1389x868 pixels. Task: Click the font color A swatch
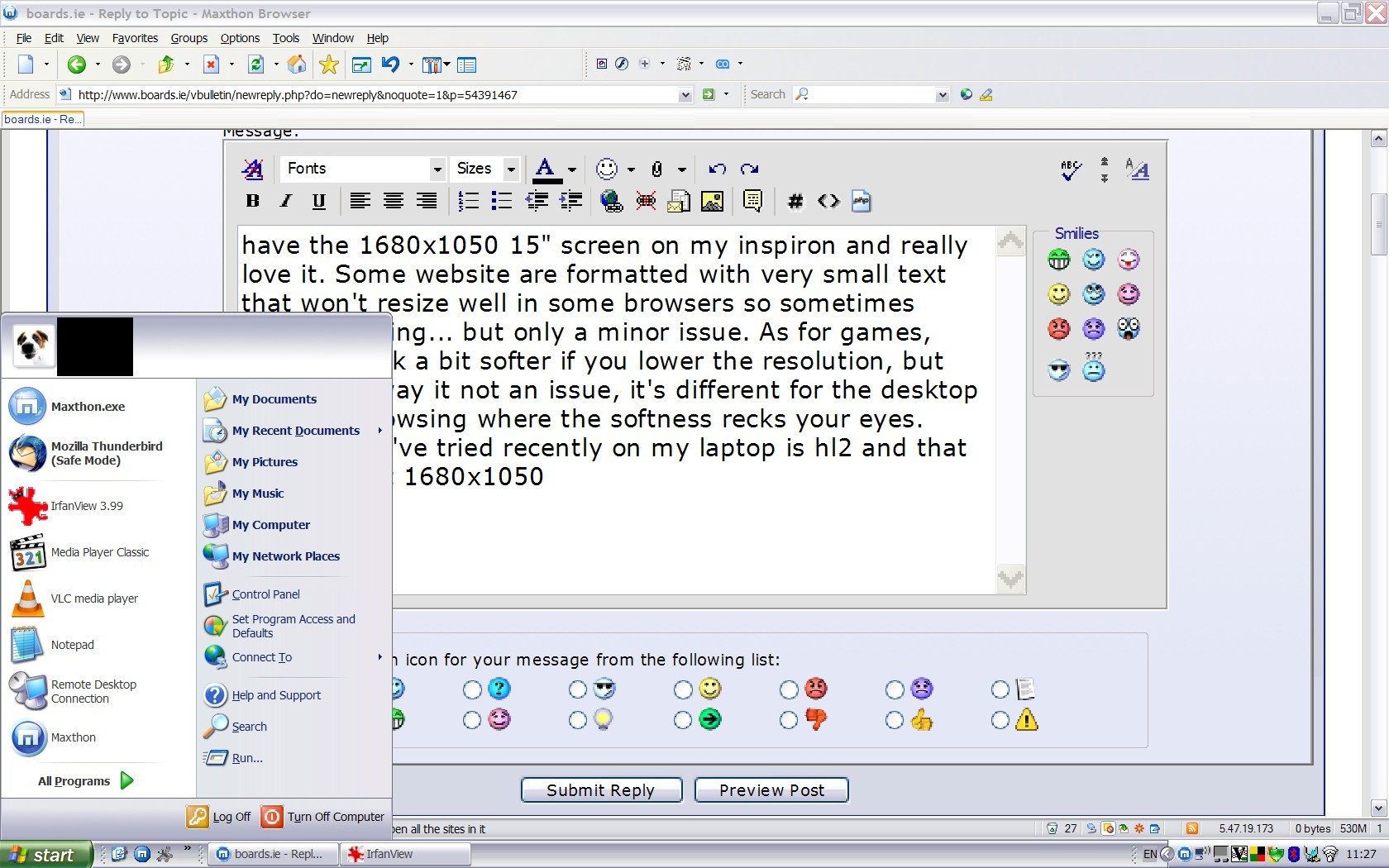click(546, 169)
